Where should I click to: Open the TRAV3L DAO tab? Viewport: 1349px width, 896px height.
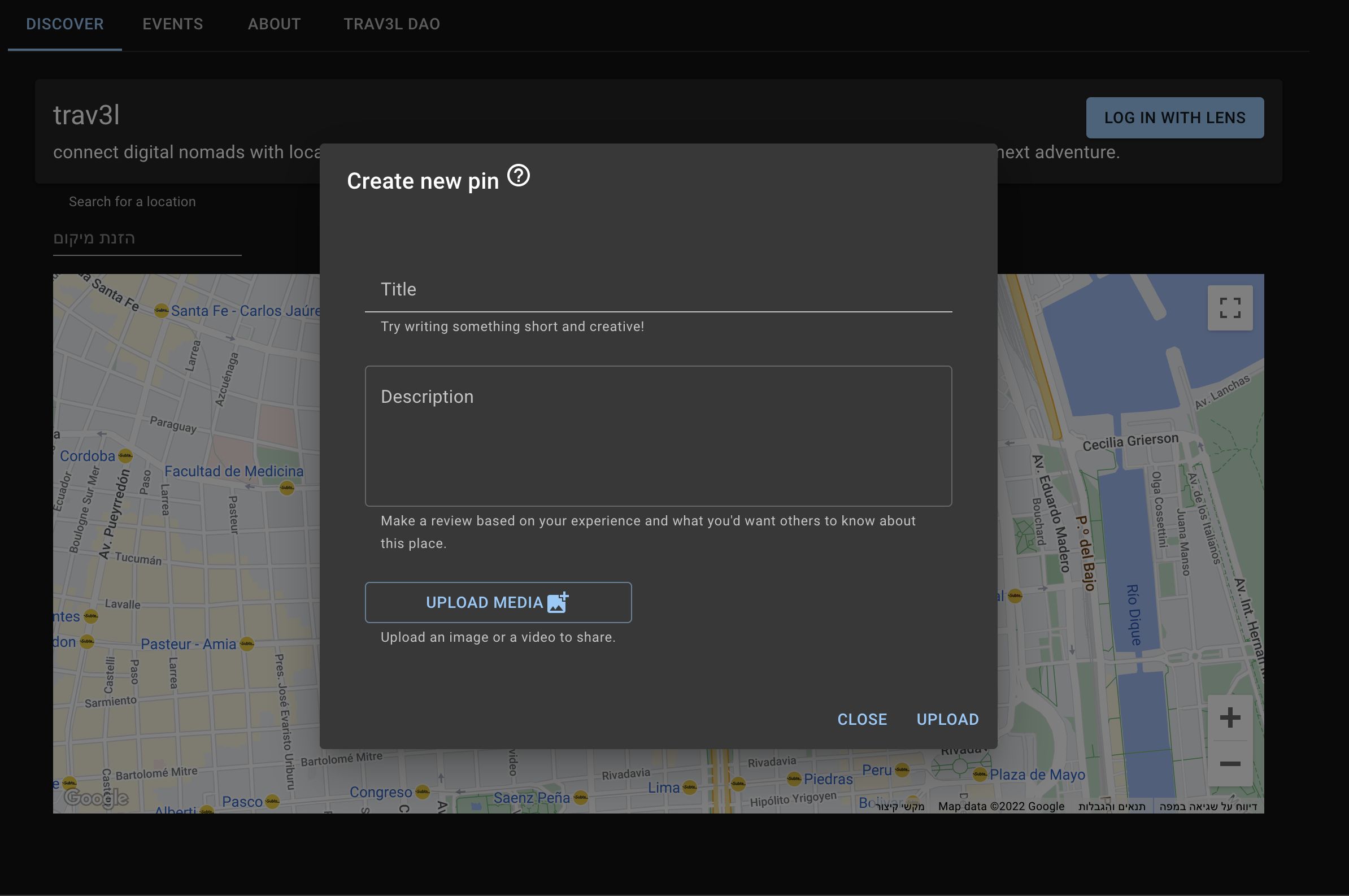[391, 24]
